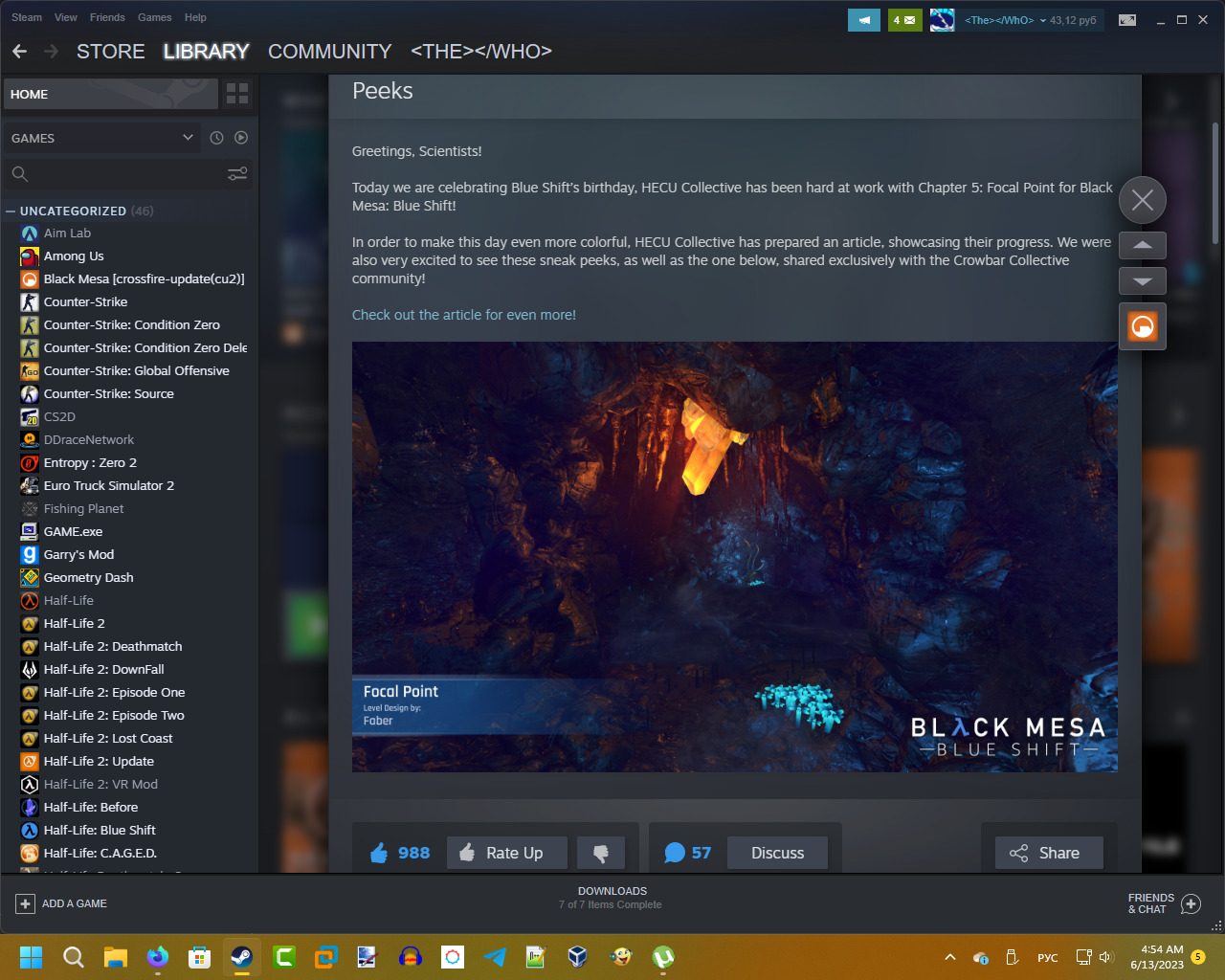Close the news overlay with X
The image size is (1225, 980).
point(1143,200)
